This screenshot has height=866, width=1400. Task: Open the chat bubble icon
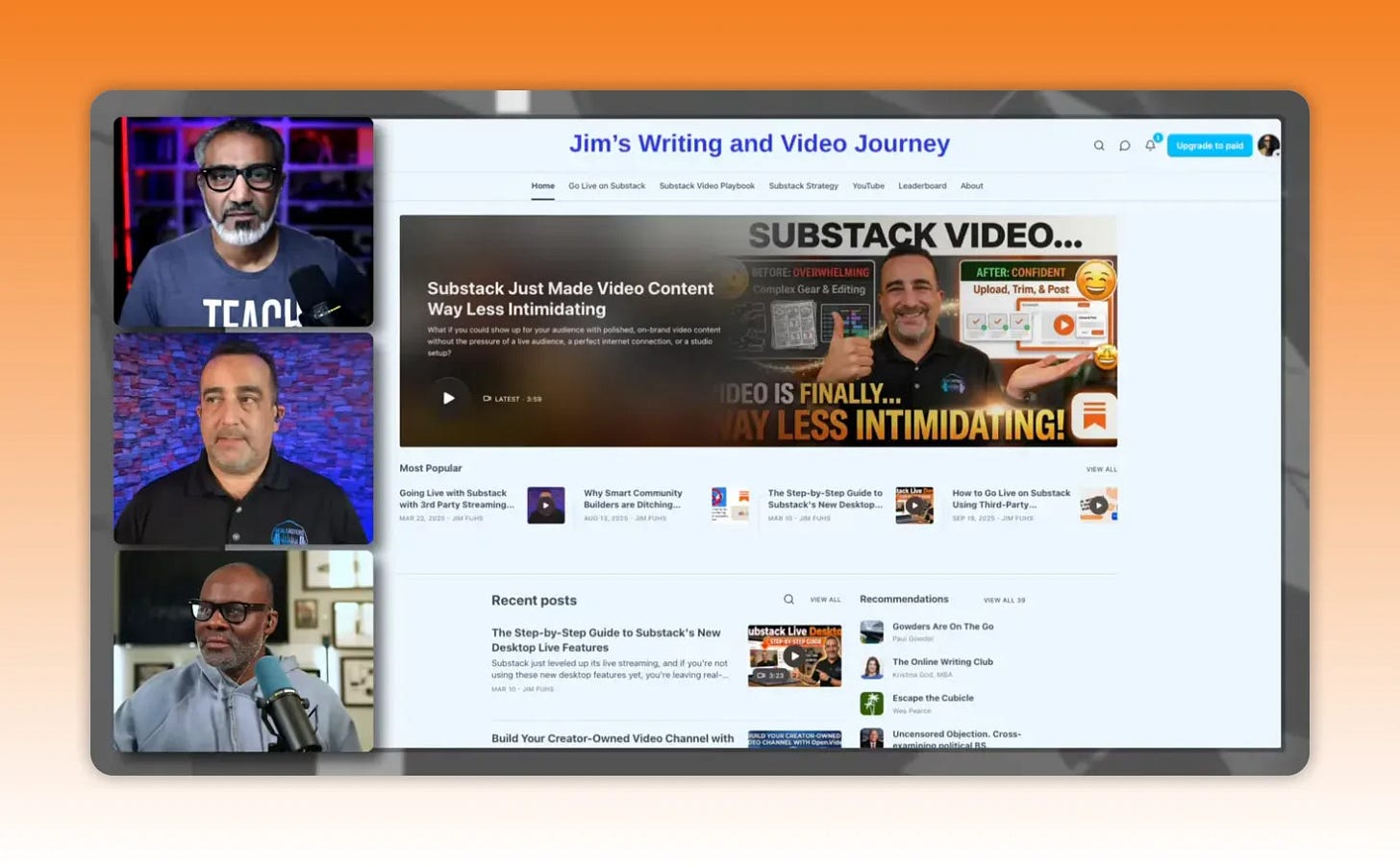(x=1124, y=145)
